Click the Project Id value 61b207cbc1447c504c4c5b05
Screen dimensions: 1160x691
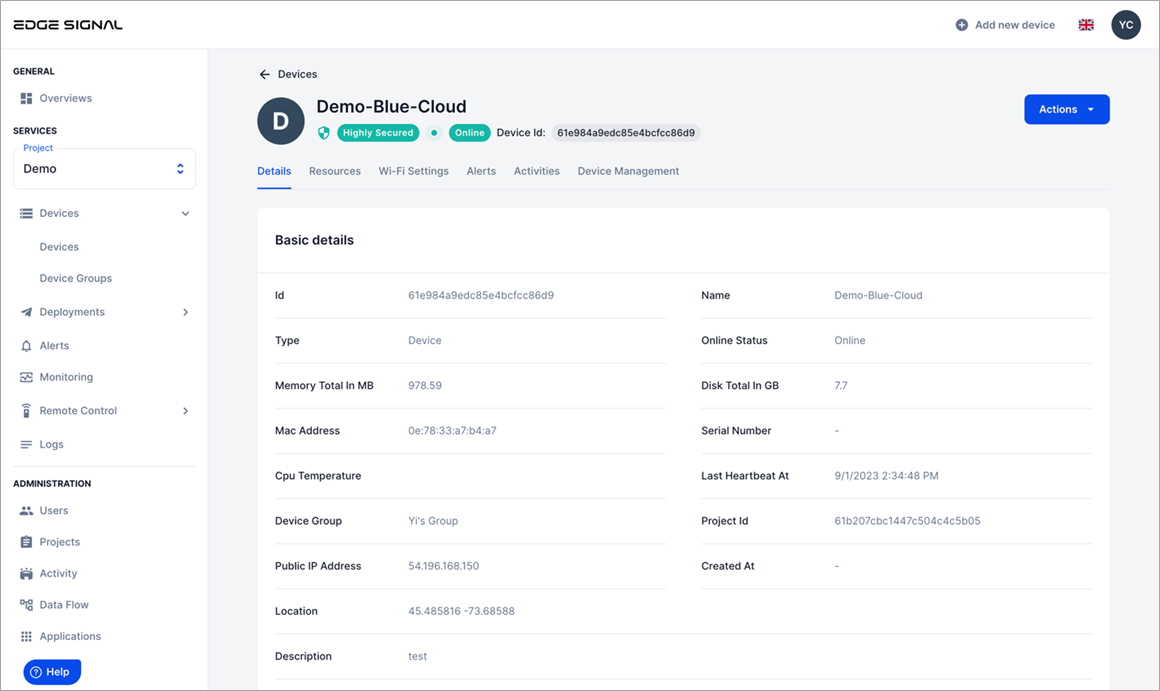coord(908,521)
